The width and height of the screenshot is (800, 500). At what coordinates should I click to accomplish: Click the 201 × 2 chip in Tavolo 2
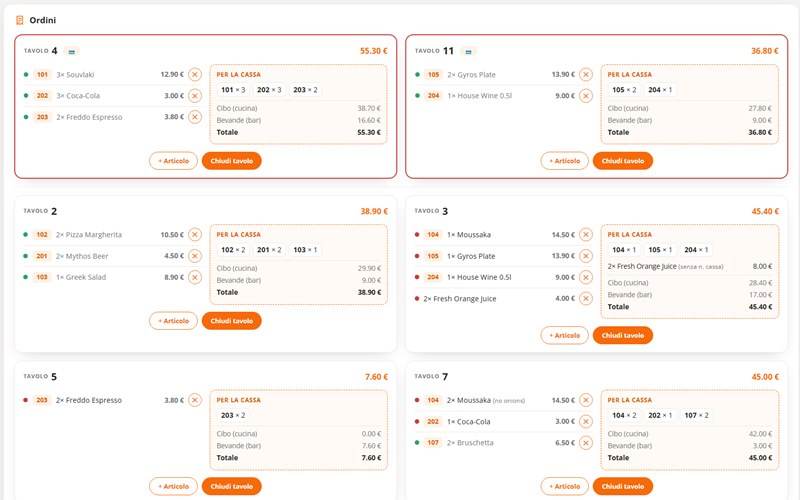point(269,250)
